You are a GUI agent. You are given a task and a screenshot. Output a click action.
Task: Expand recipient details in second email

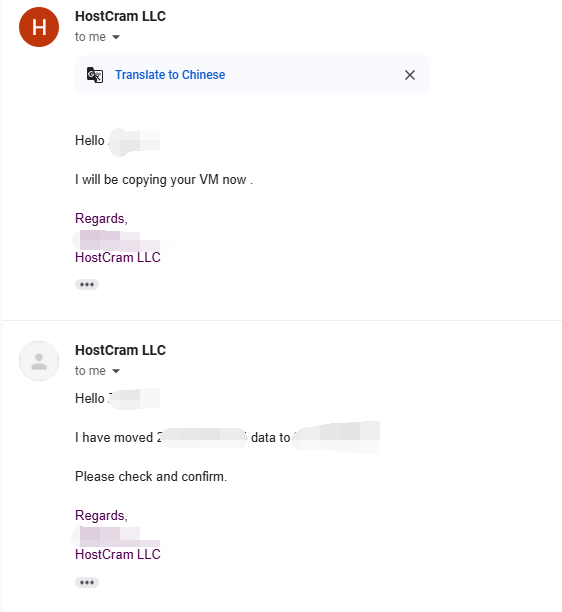pos(116,371)
